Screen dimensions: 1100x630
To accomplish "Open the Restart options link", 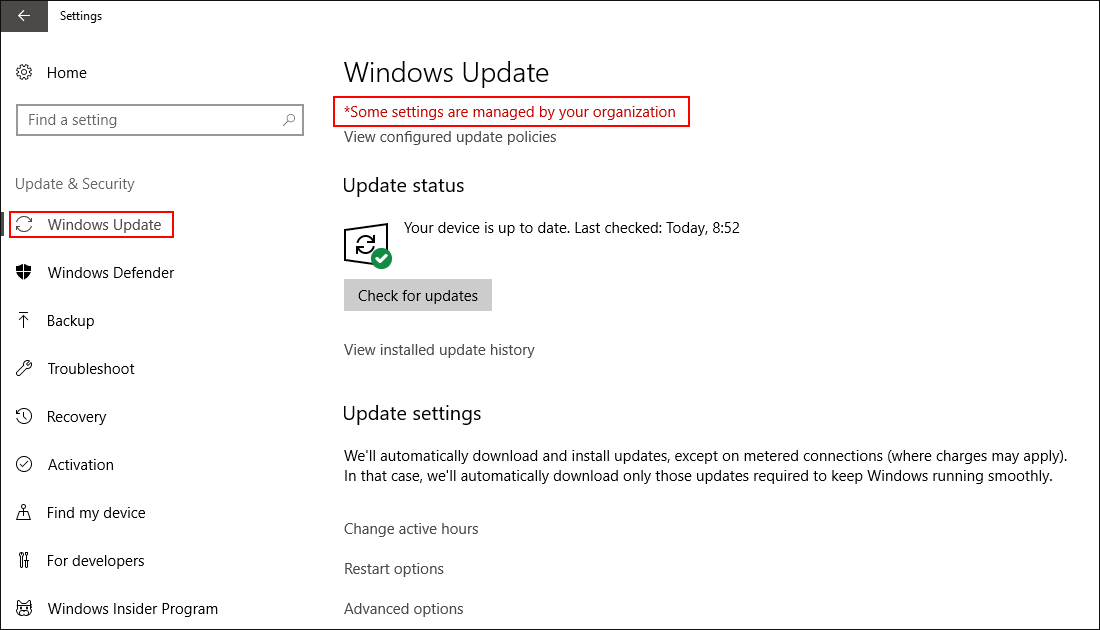I will [394, 569].
